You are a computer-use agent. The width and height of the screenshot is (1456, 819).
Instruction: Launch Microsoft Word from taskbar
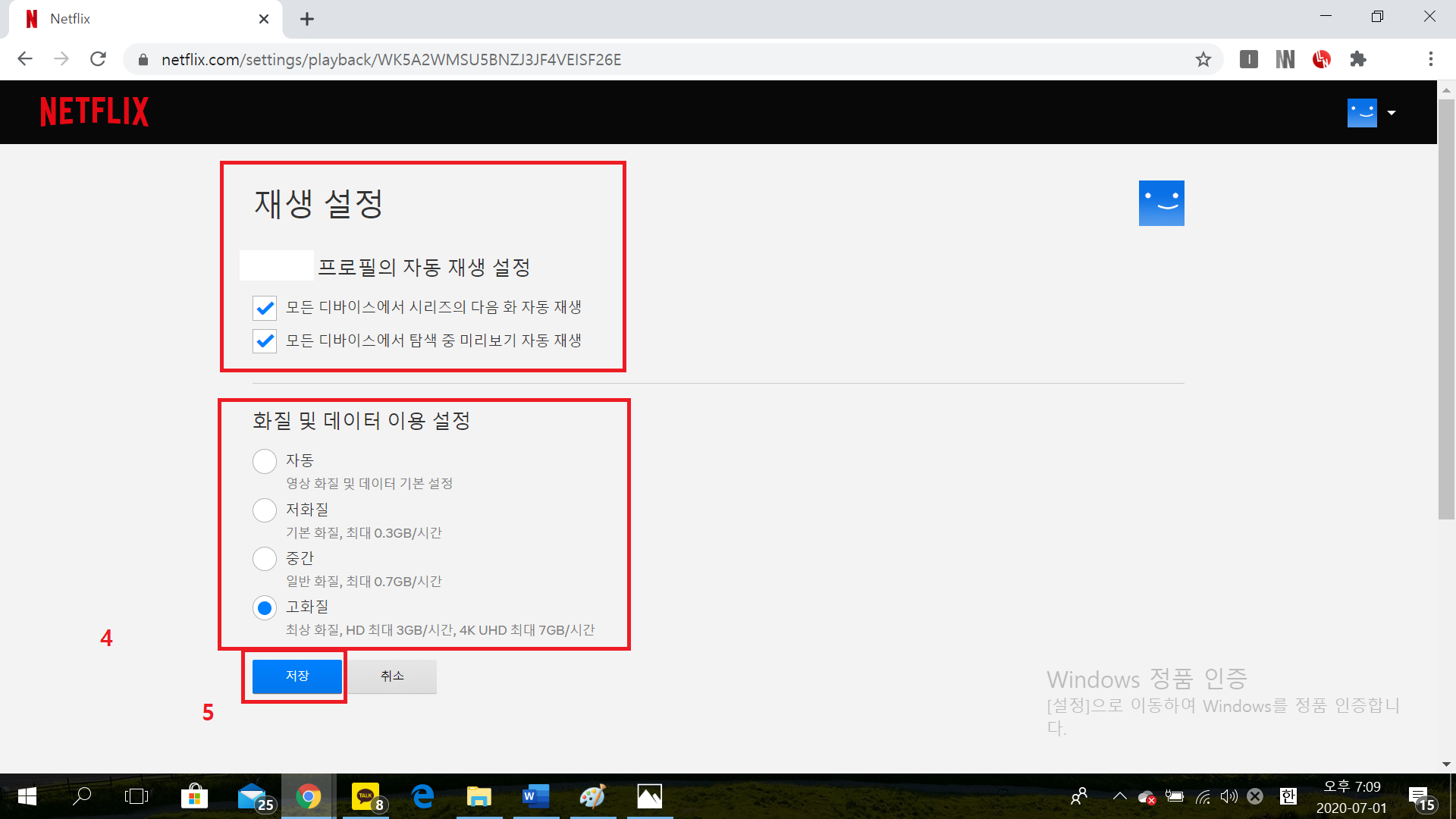coord(535,796)
